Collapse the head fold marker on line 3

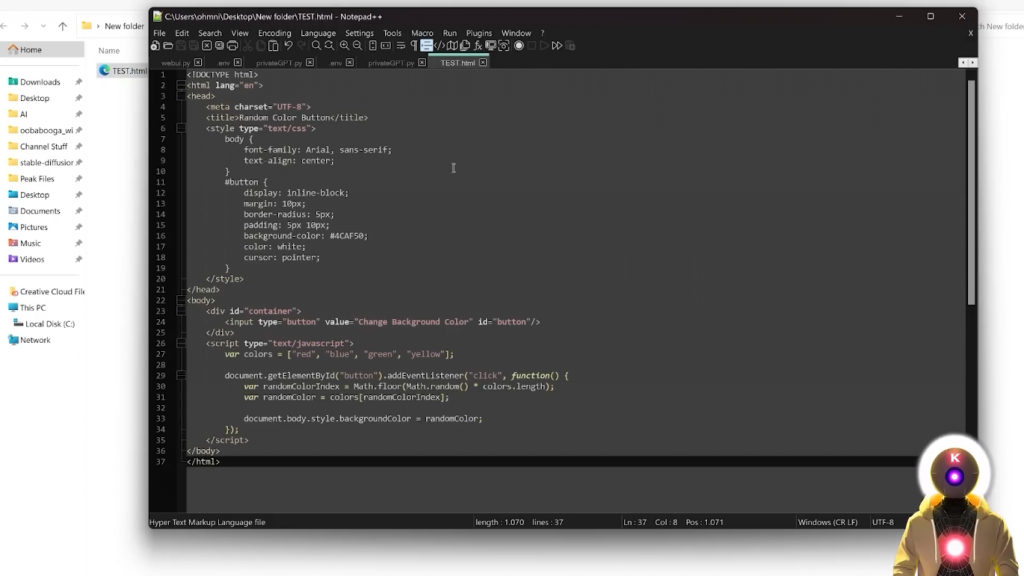(181, 96)
